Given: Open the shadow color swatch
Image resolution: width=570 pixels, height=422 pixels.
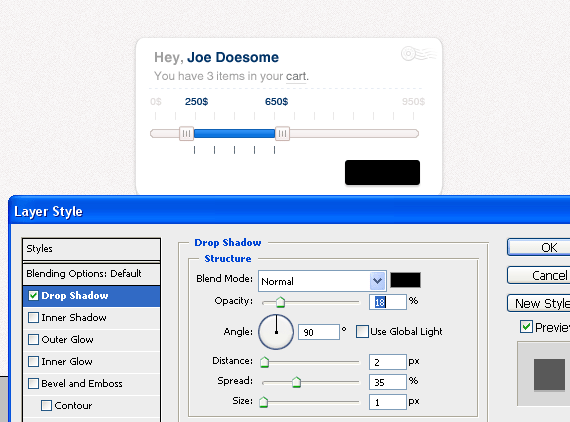Looking at the screenshot, I should click(405, 280).
